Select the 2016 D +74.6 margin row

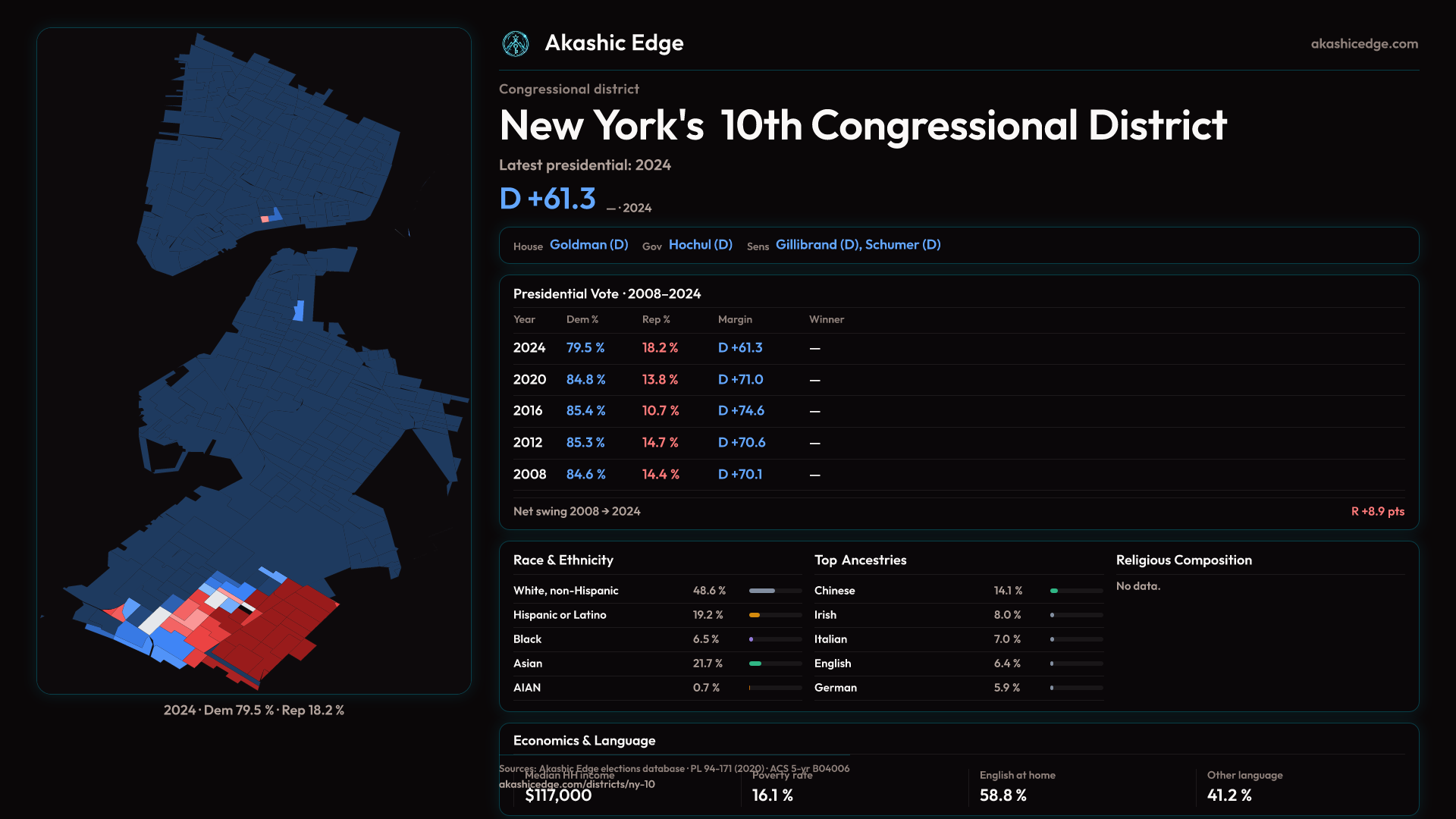pos(741,411)
